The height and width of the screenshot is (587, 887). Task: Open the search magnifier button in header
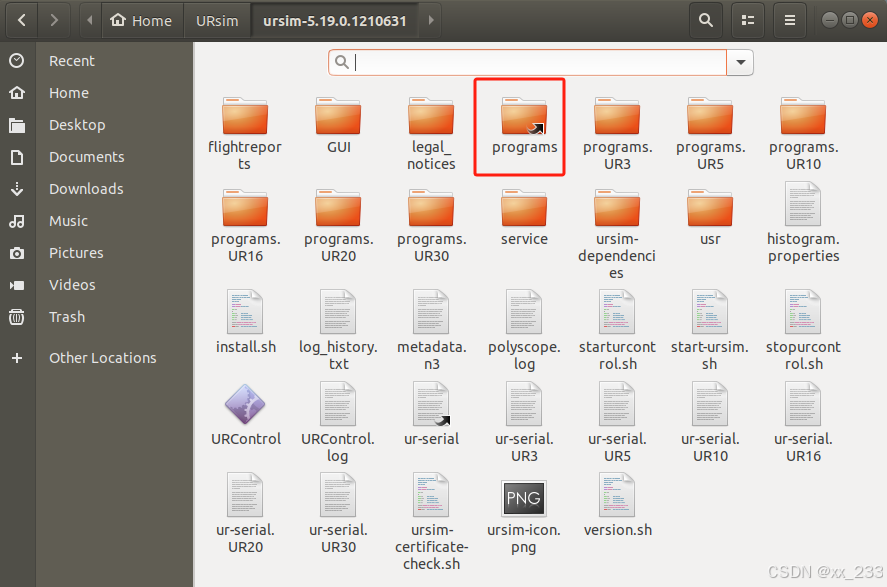[x=705, y=20]
